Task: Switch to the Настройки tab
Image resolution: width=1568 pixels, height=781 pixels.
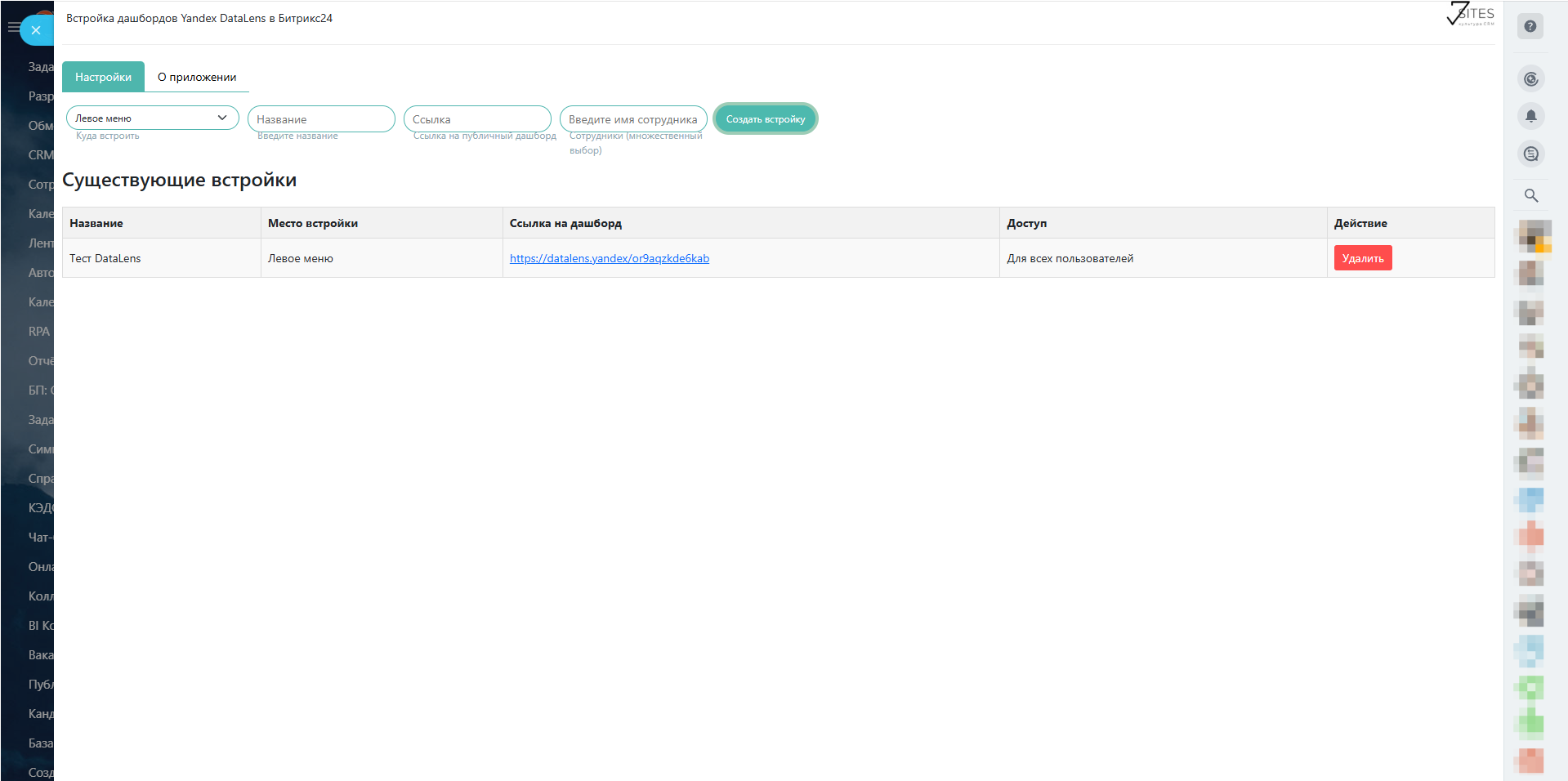Action: (x=103, y=77)
